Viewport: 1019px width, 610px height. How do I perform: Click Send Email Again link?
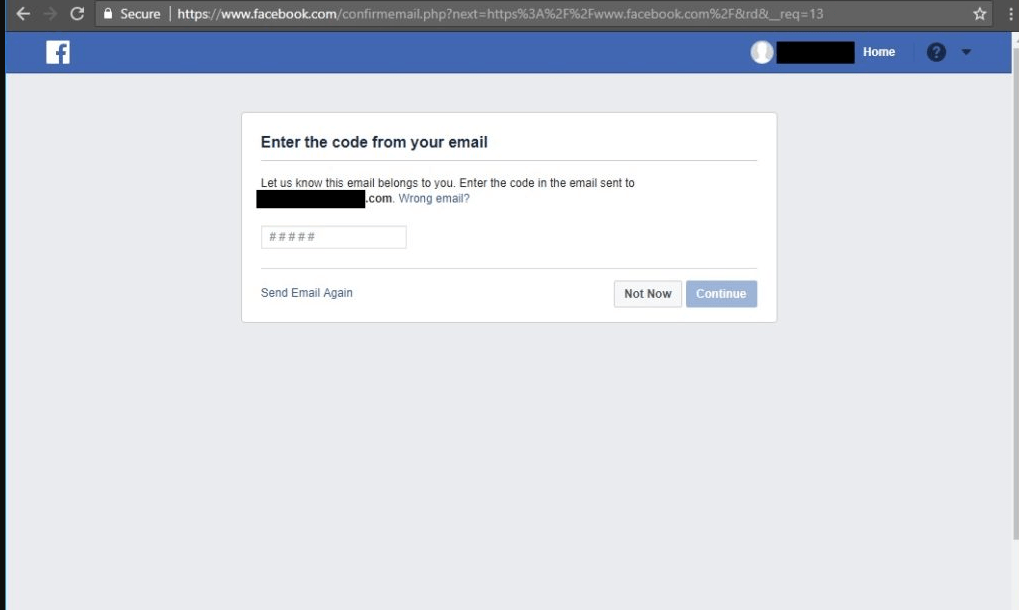[x=307, y=293]
